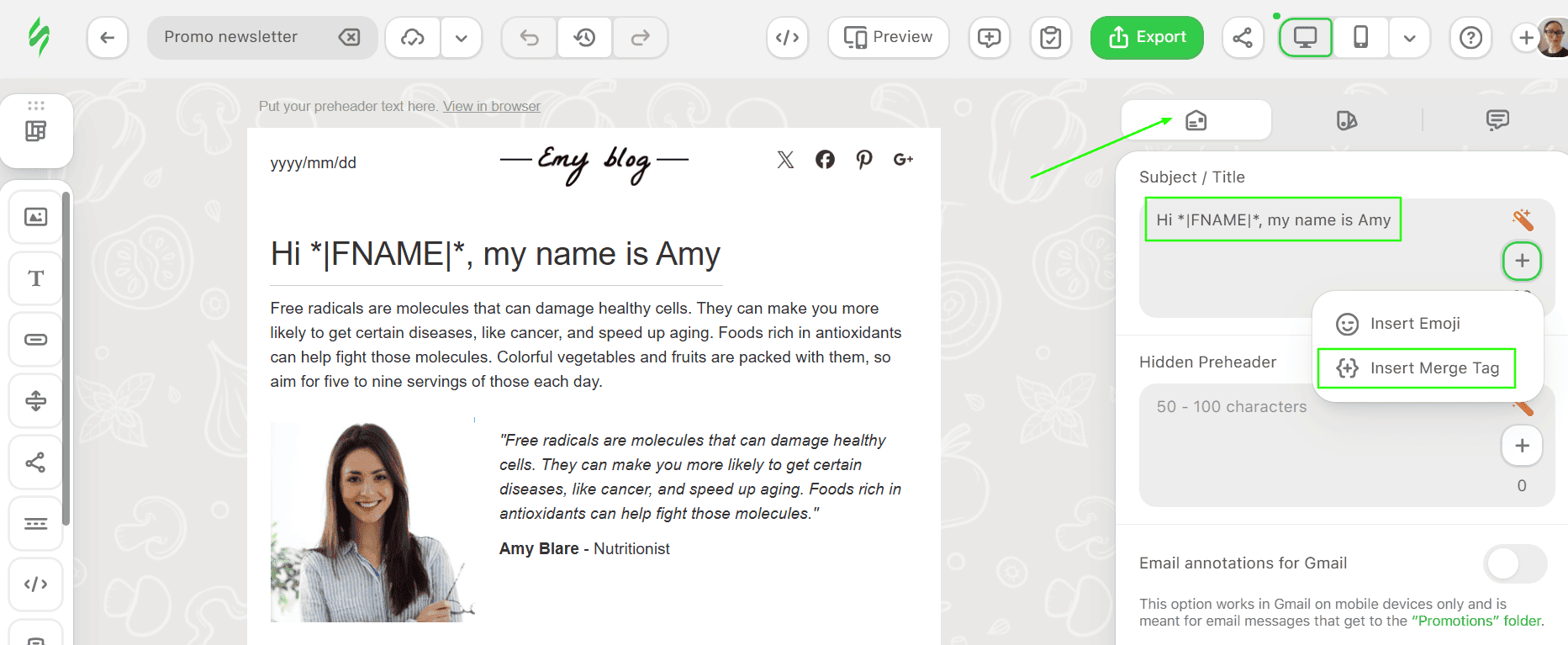
Task: Click the add comment icon in toolbar
Action: pyautogui.click(x=989, y=37)
